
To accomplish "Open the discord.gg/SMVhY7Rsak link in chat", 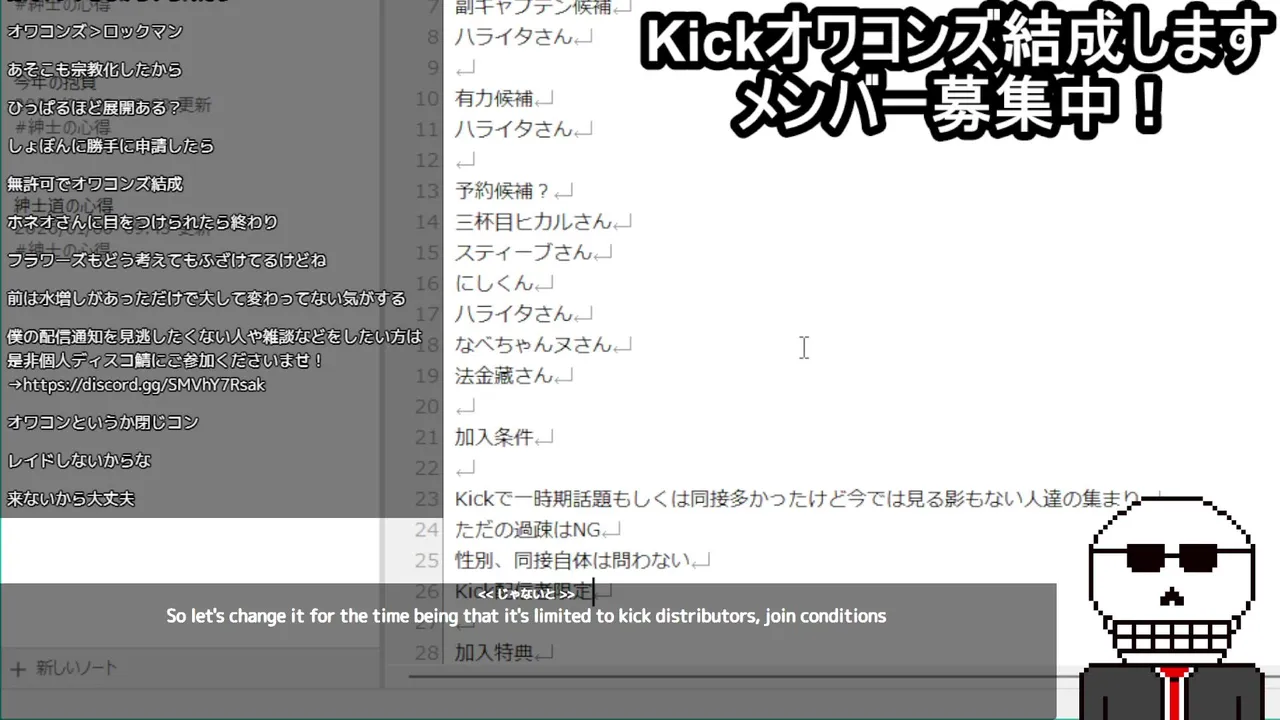I will click(x=143, y=384).
